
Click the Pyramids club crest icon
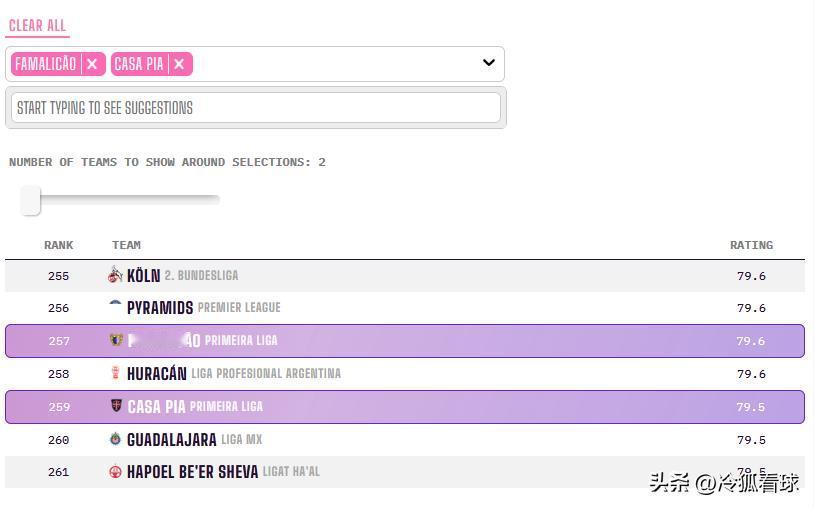pos(115,305)
